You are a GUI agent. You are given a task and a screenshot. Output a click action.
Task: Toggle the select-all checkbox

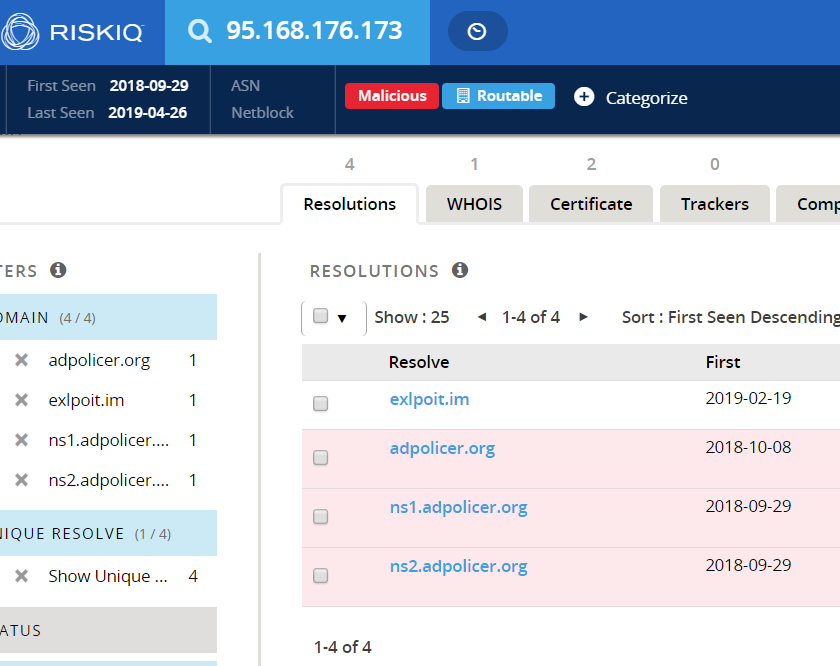320,316
